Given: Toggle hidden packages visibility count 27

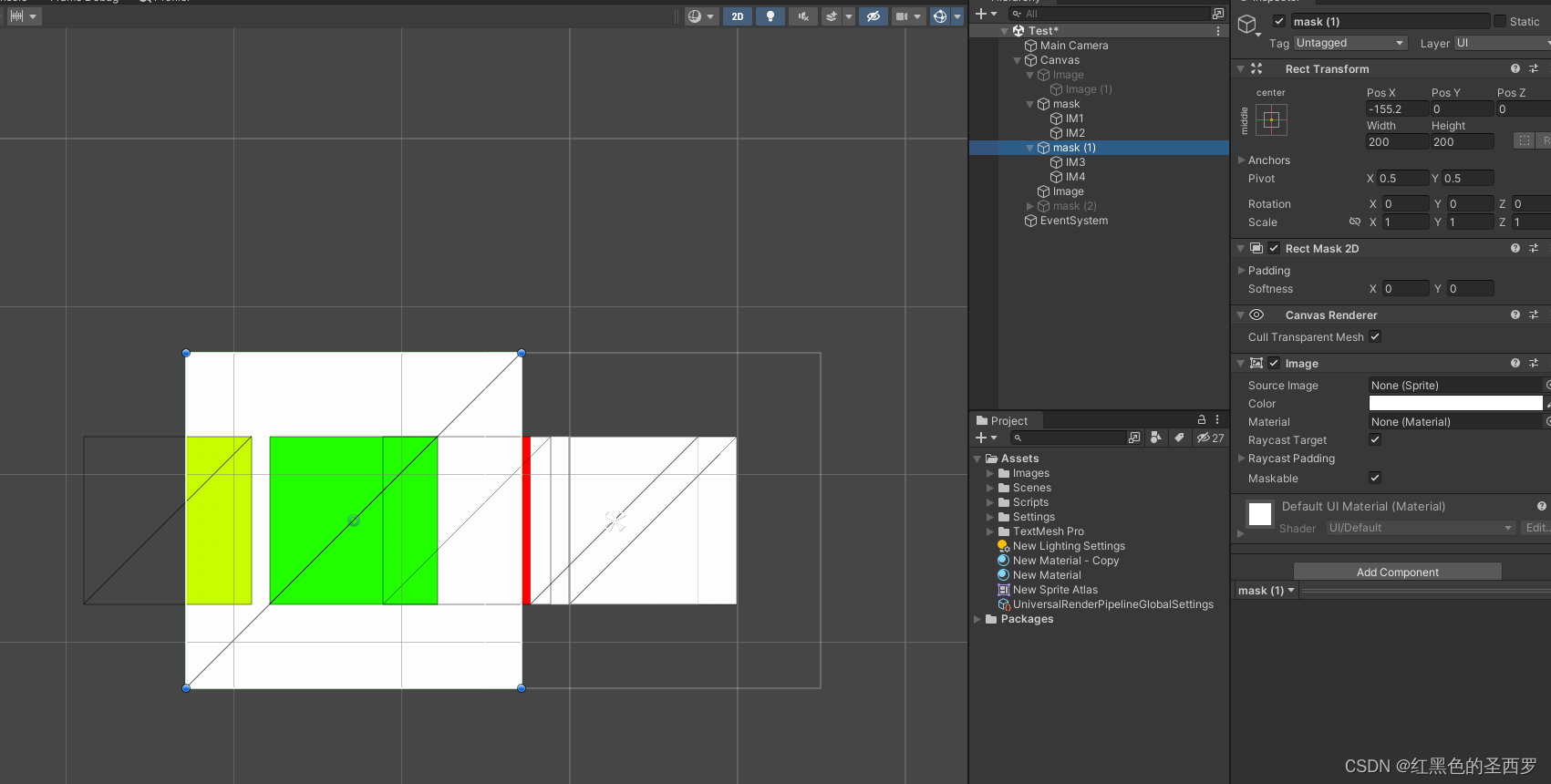Looking at the screenshot, I should [1211, 438].
